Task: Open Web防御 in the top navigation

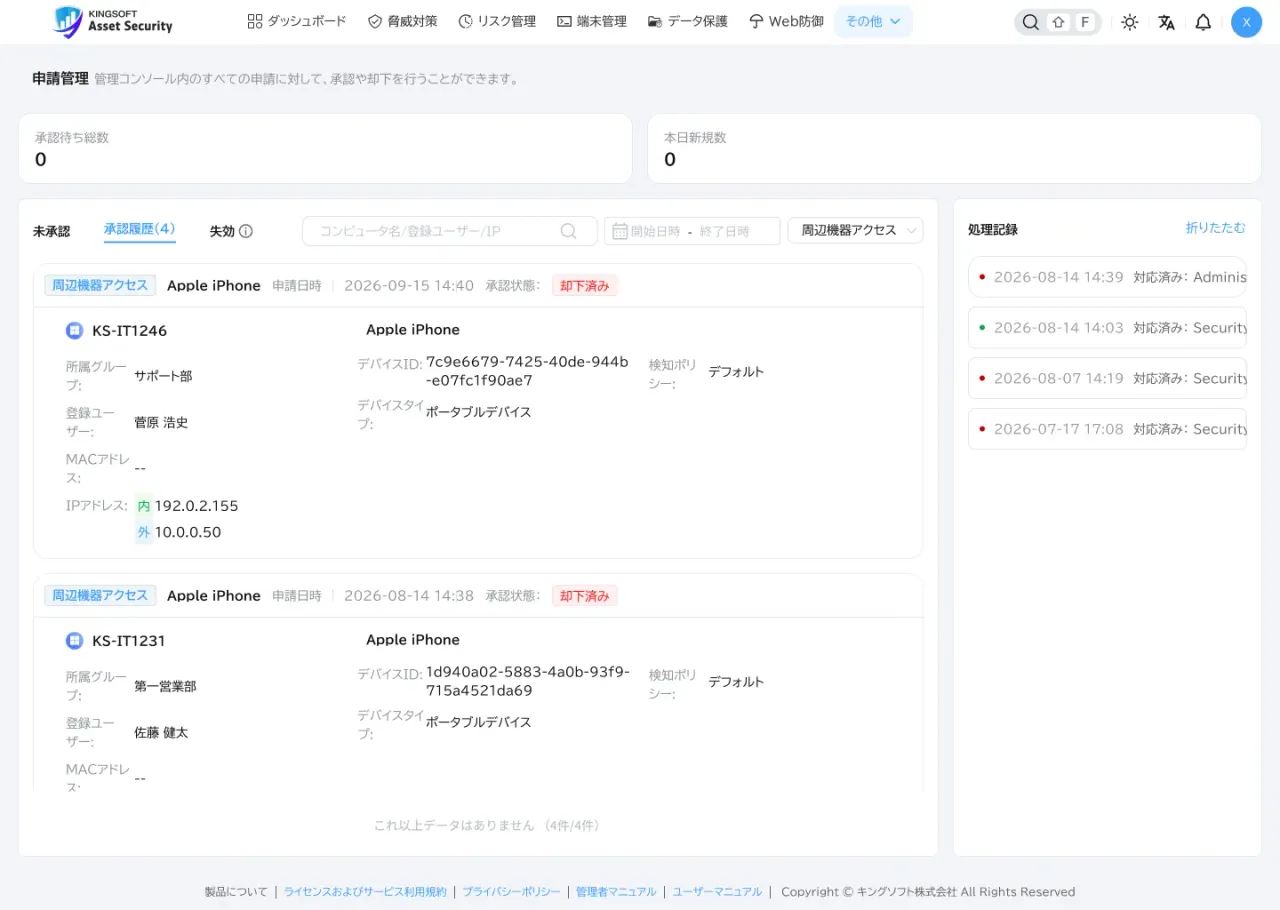Action: pyautogui.click(x=787, y=21)
